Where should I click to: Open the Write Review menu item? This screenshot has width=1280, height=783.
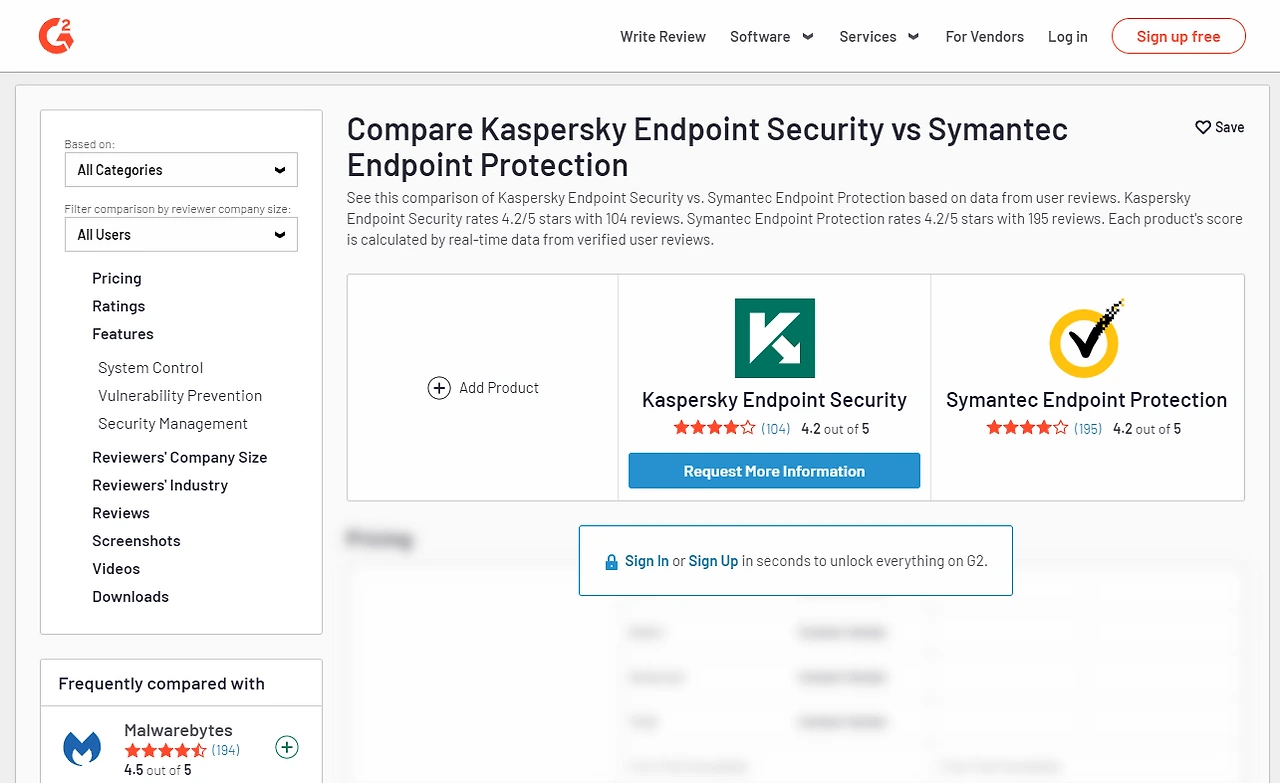663,37
